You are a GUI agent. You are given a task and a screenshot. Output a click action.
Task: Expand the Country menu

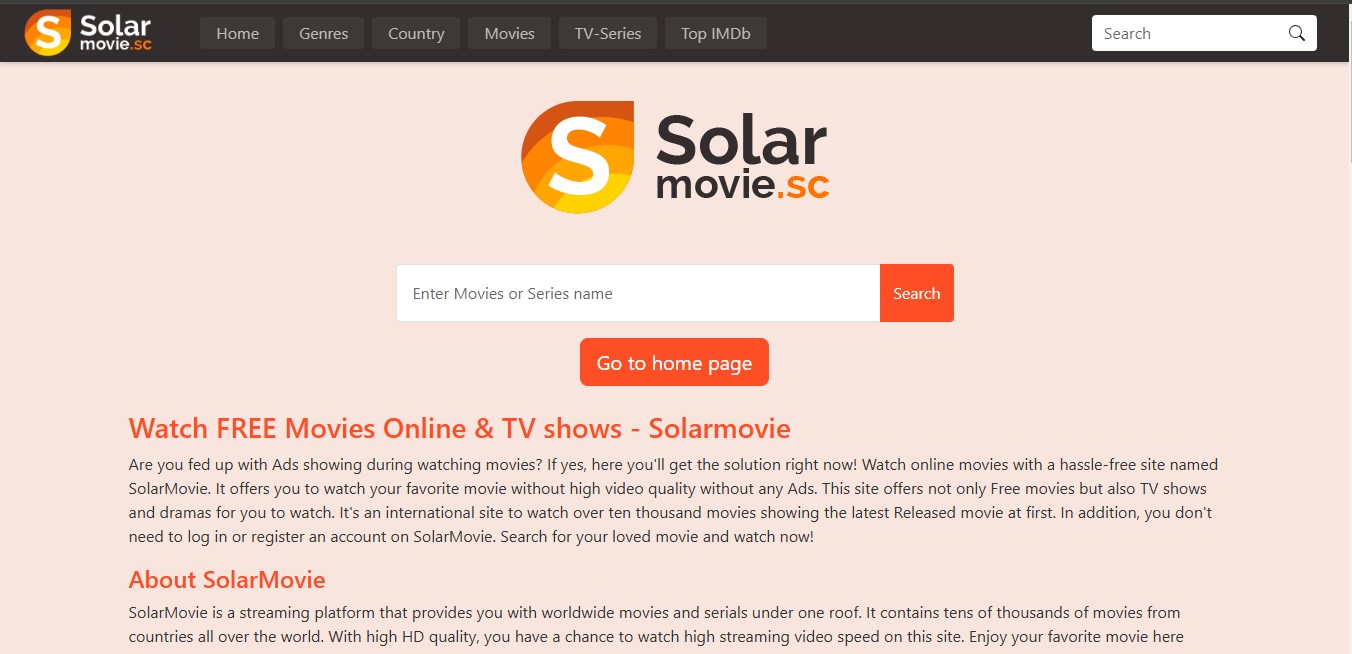point(416,33)
